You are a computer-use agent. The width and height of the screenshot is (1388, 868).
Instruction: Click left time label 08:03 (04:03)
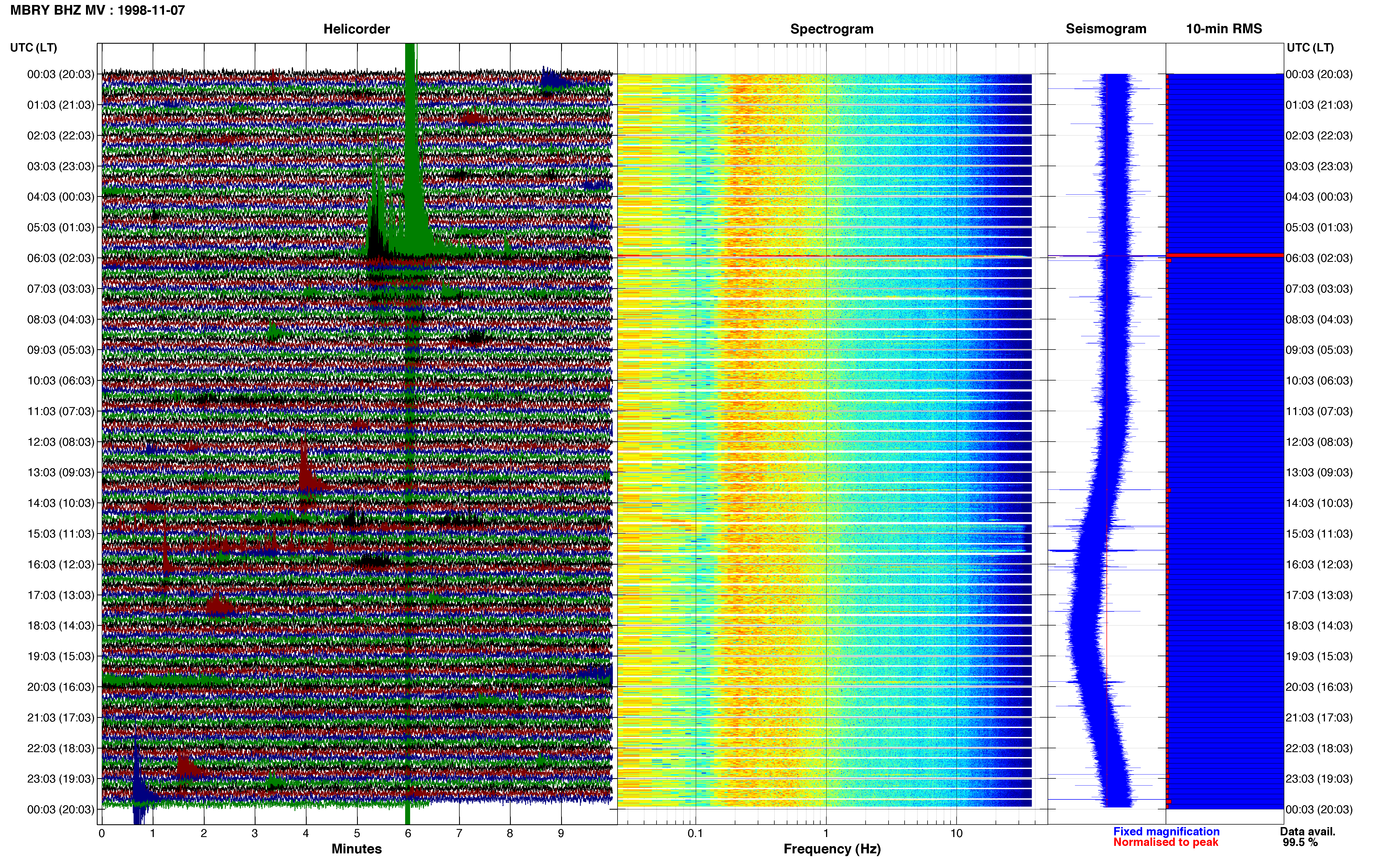(61, 319)
